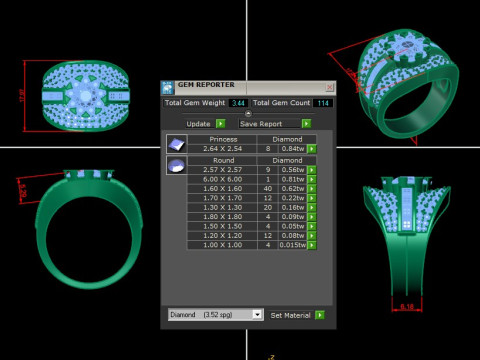480x360 pixels.
Task: Click the 0.81tw weight cell
Action: click(293, 179)
